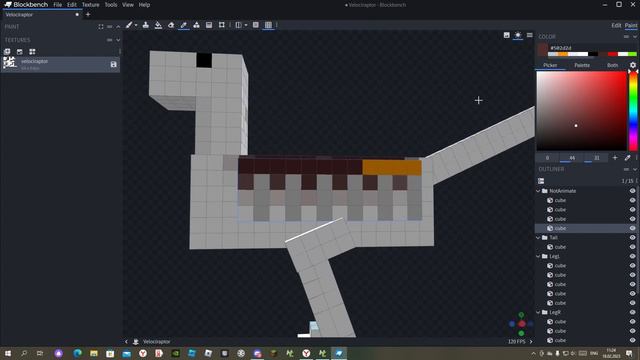Viewport: 640px width, 360px height.
Task: Switch to the Palette tab
Action: (x=582, y=65)
